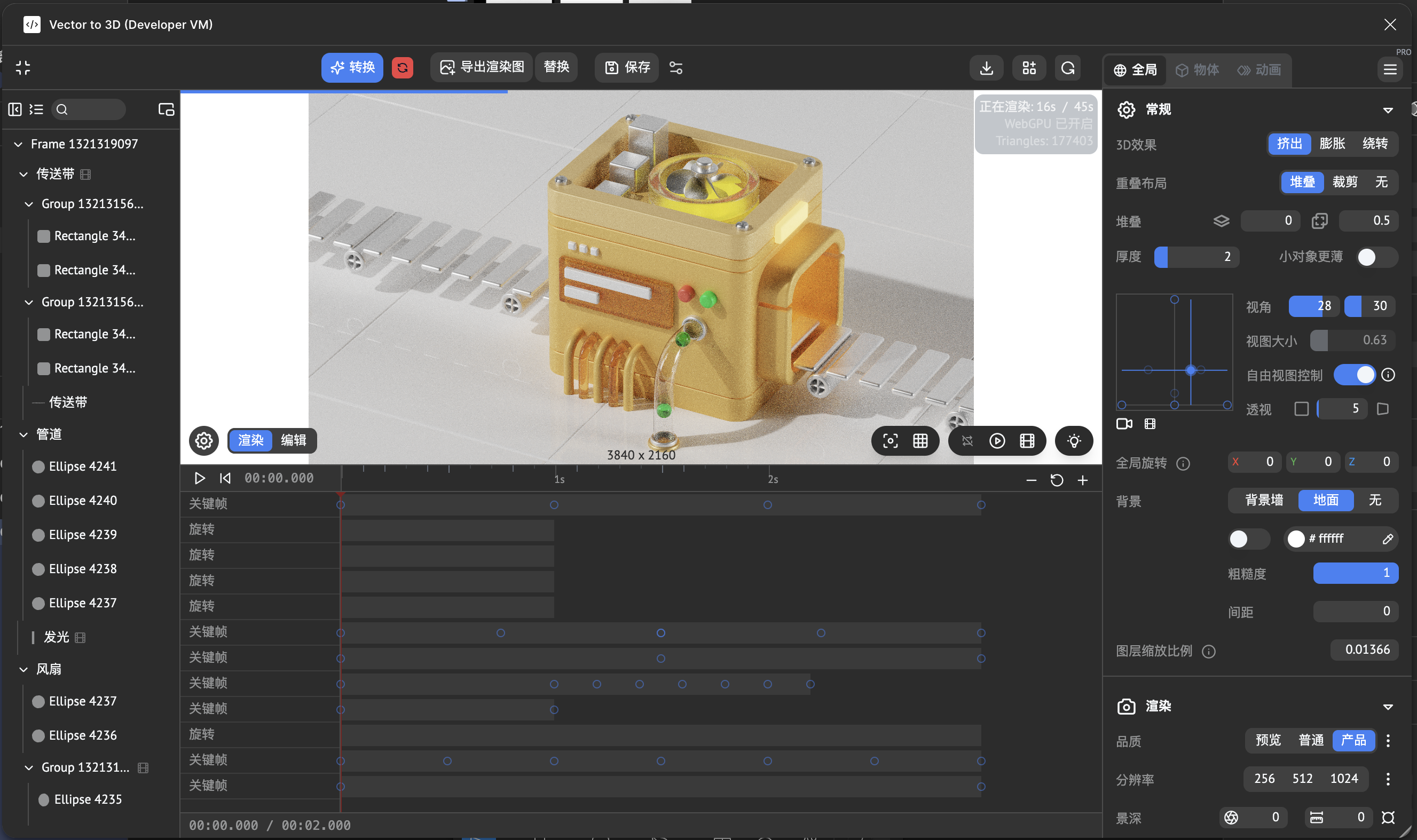Open the grid-add widgets icon

(1029, 68)
